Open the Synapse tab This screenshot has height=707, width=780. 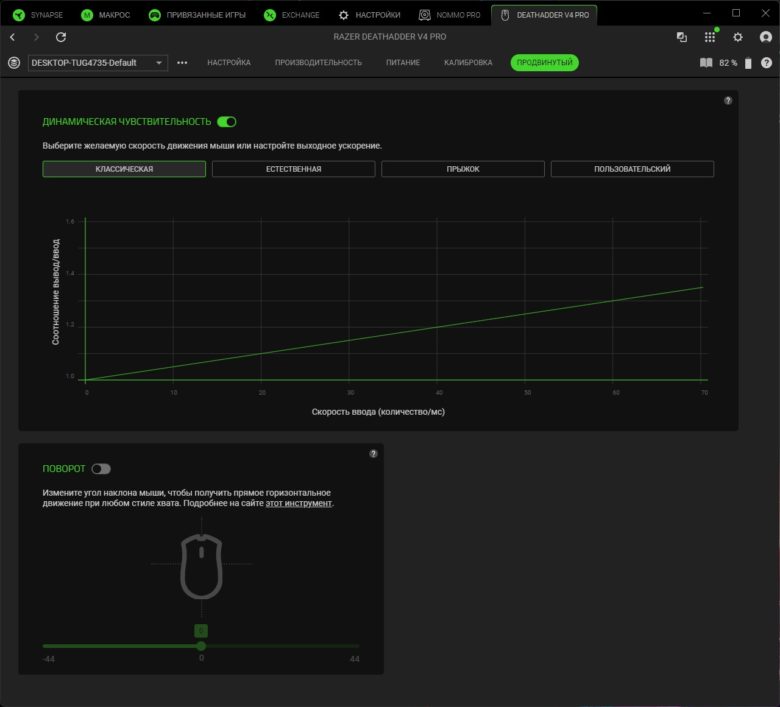pos(38,15)
